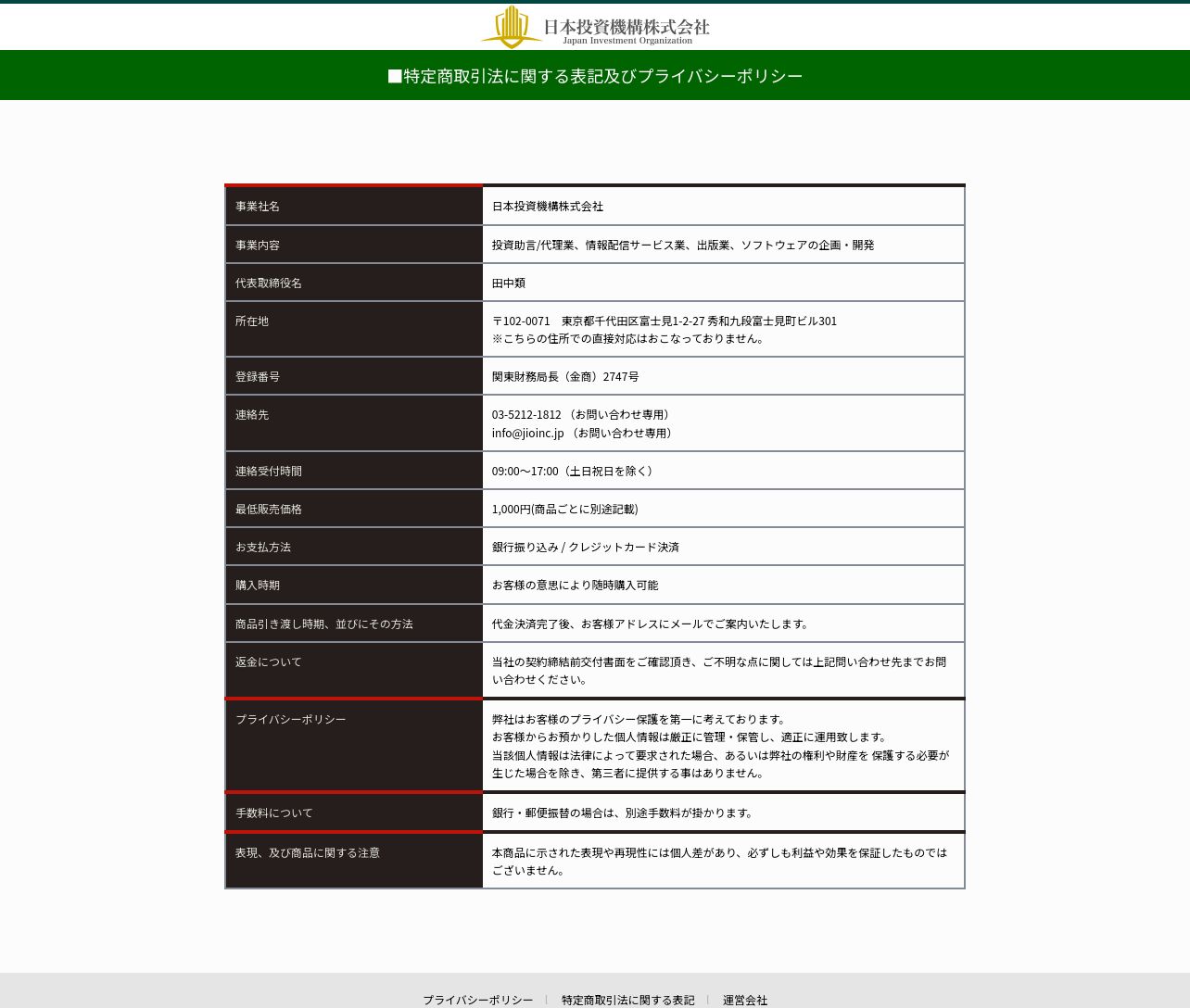The width and height of the screenshot is (1190, 1008).
Task: Select the 所在地 label cell
Action: [x=354, y=329]
